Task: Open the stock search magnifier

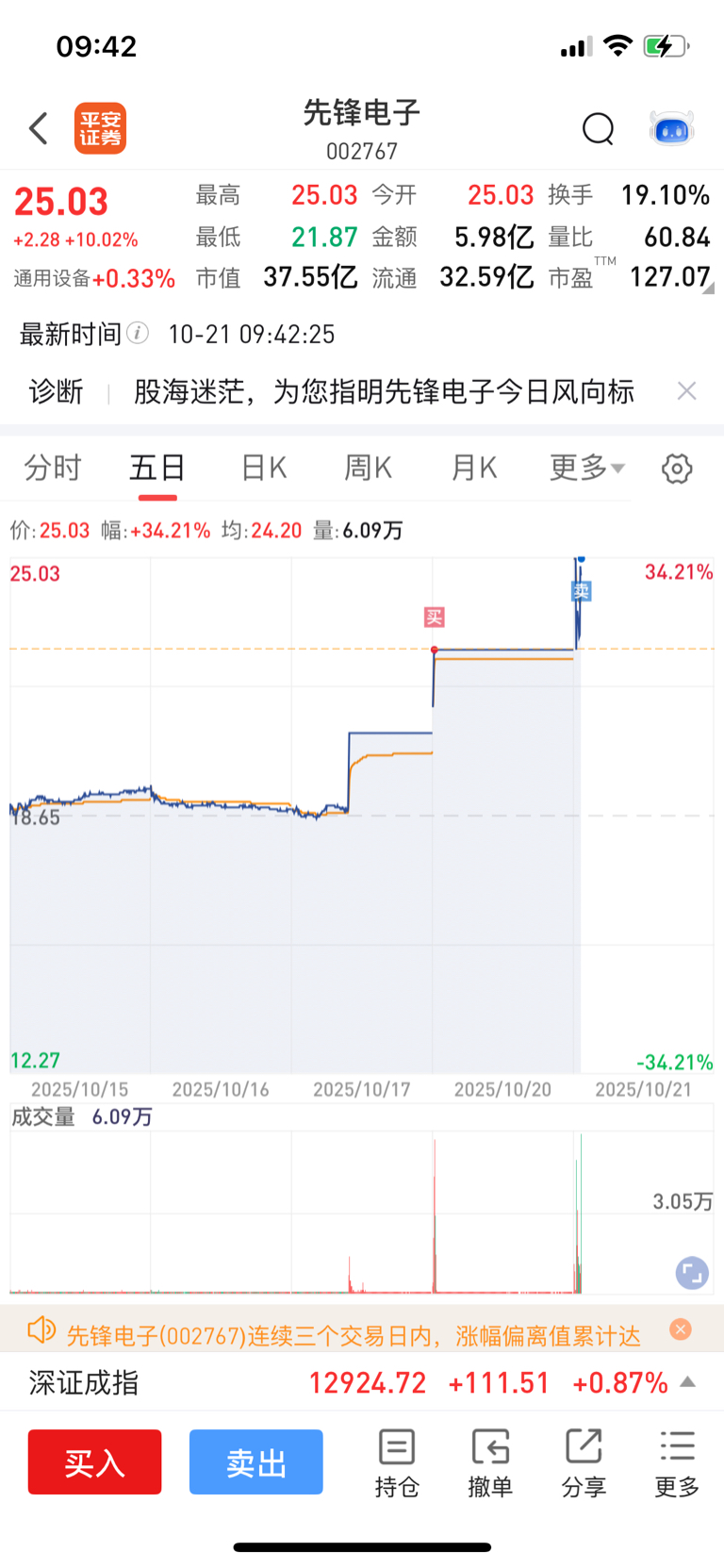Action: pos(598,128)
